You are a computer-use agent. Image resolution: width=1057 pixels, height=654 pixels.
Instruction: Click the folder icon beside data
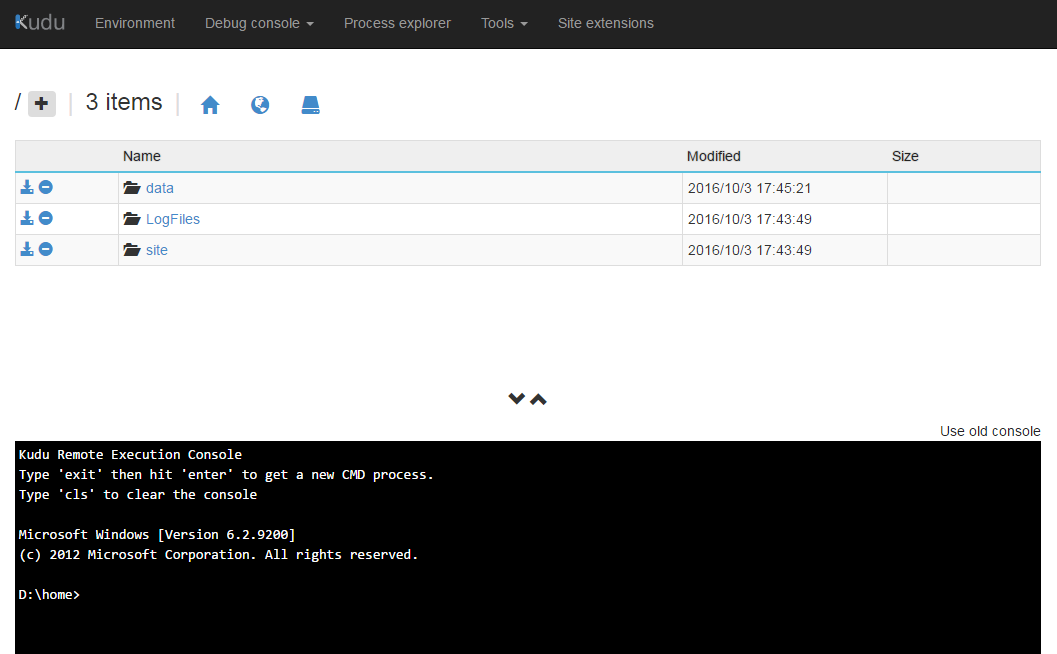pos(132,187)
